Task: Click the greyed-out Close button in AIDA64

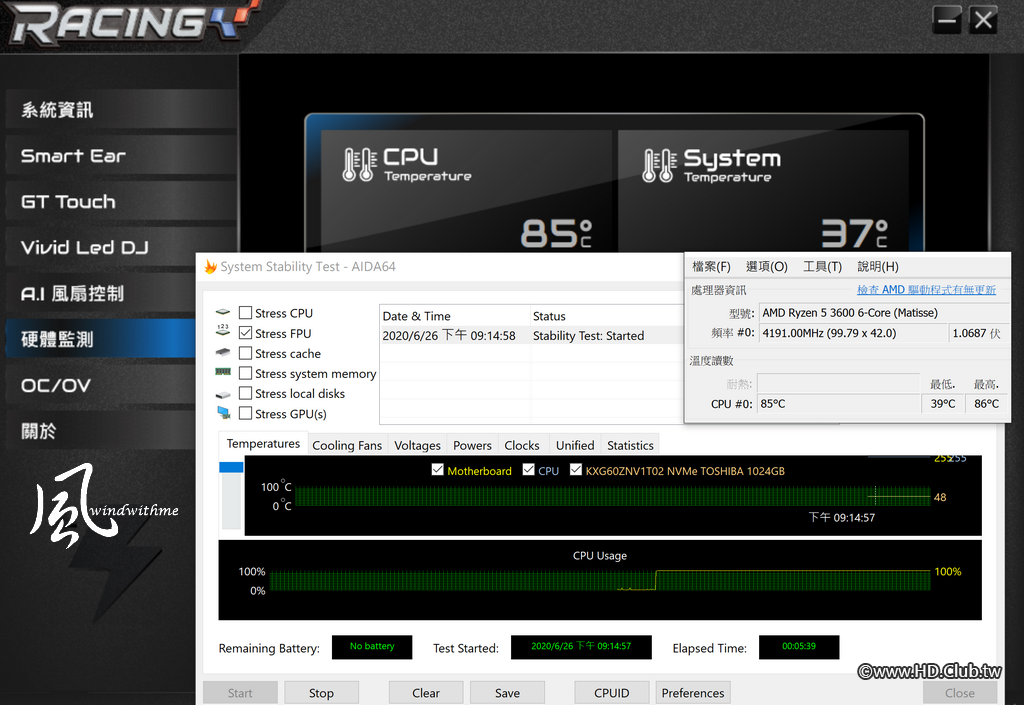Action: pyautogui.click(x=960, y=693)
